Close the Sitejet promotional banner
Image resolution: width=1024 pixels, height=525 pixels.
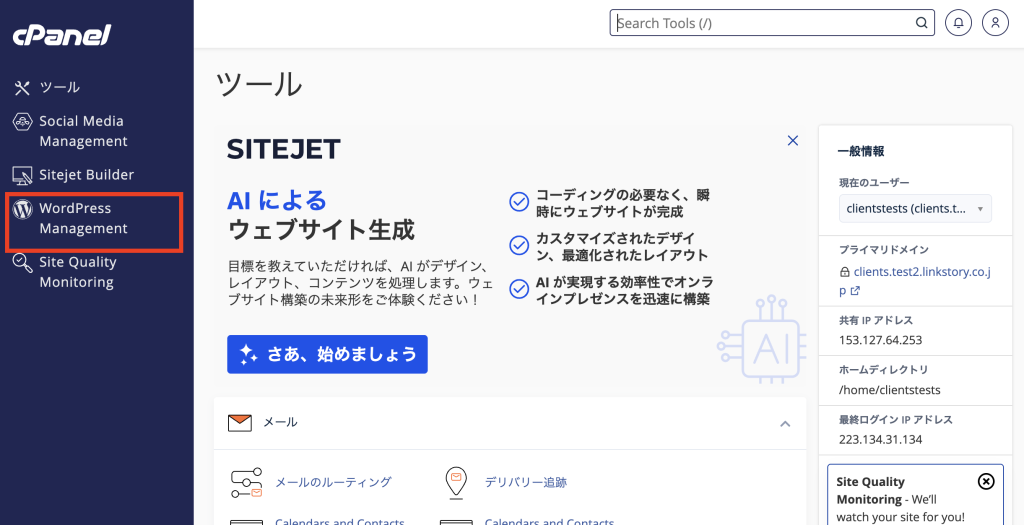793,141
